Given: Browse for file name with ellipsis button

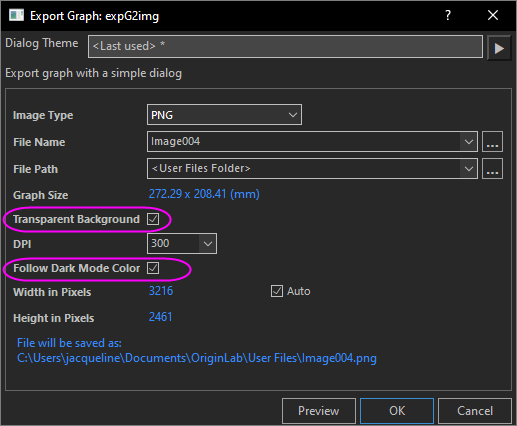Looking at the screenshot, I should click(x=492, y=142).
